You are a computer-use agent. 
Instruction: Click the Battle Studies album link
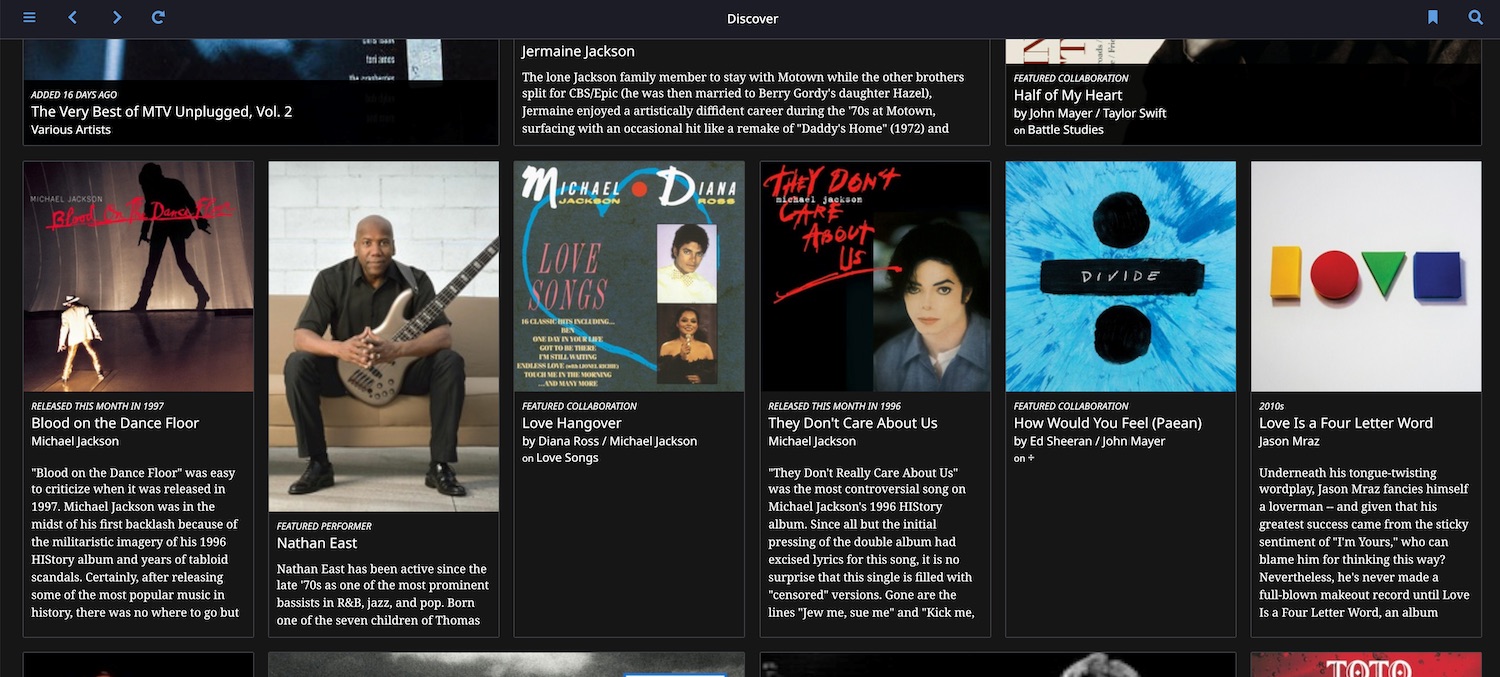coord(1065,130)
